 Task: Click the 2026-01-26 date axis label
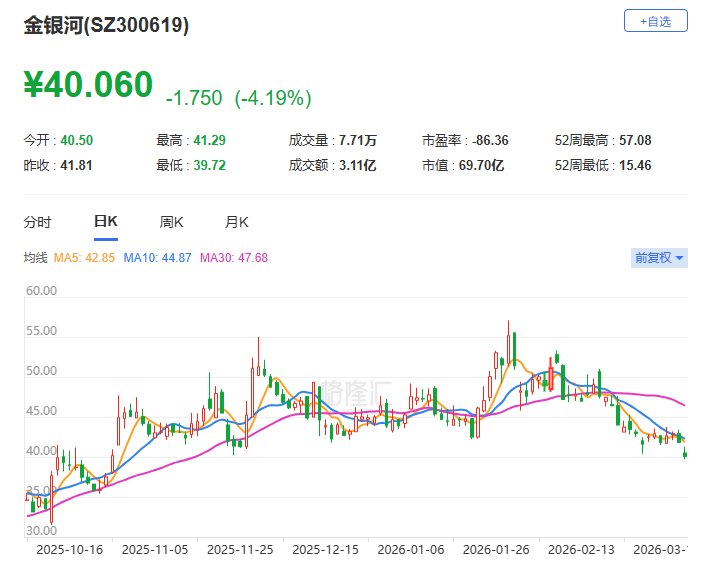click(497, 549)
